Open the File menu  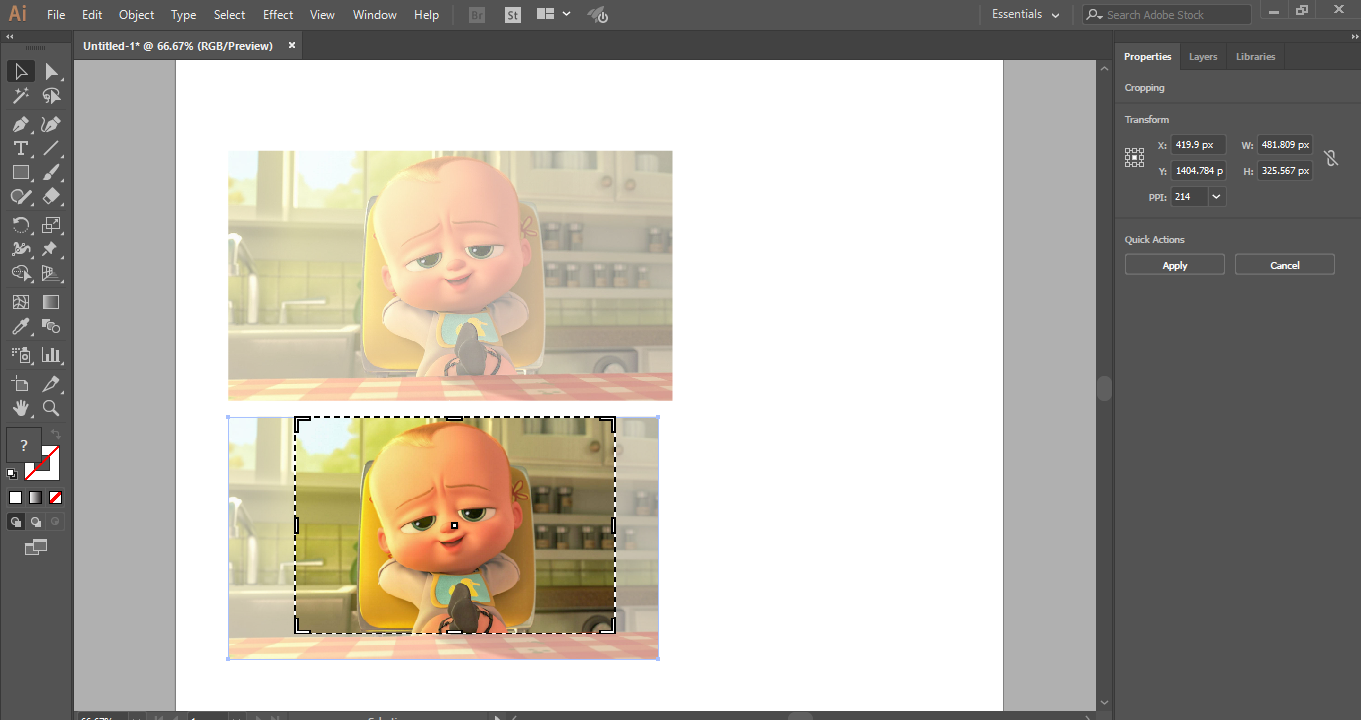pos(56,15)
